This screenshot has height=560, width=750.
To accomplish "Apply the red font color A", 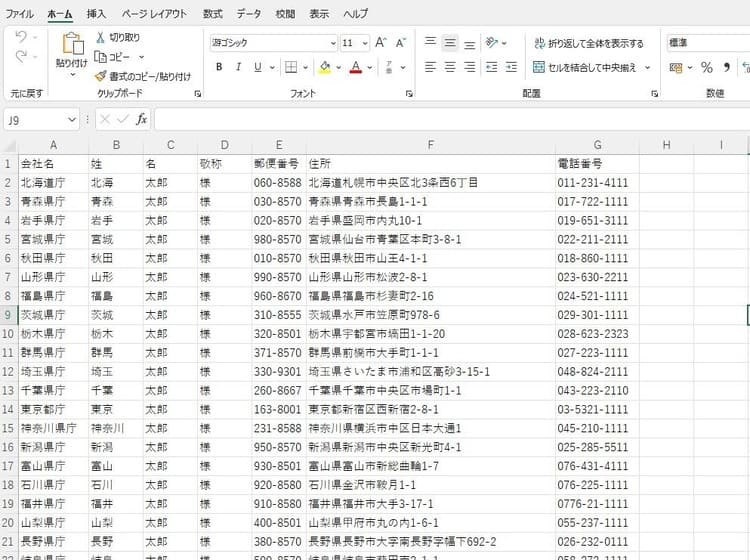I will [355, 67].
